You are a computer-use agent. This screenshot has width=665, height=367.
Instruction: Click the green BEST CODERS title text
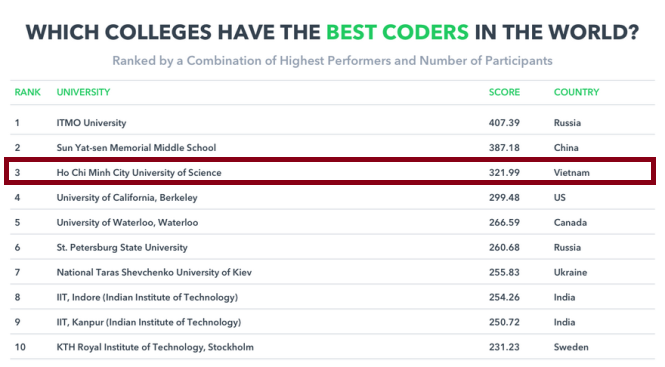coord(397,33)
